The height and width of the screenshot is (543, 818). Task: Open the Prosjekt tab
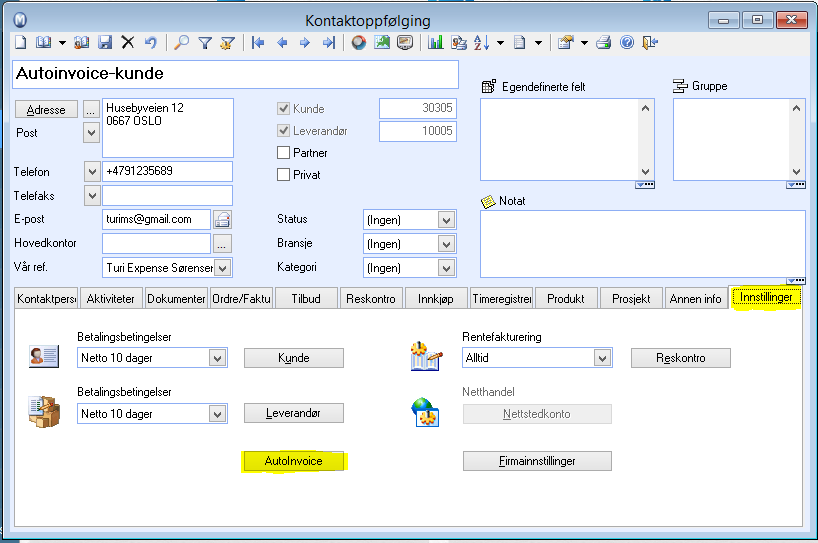coord(631,299)
